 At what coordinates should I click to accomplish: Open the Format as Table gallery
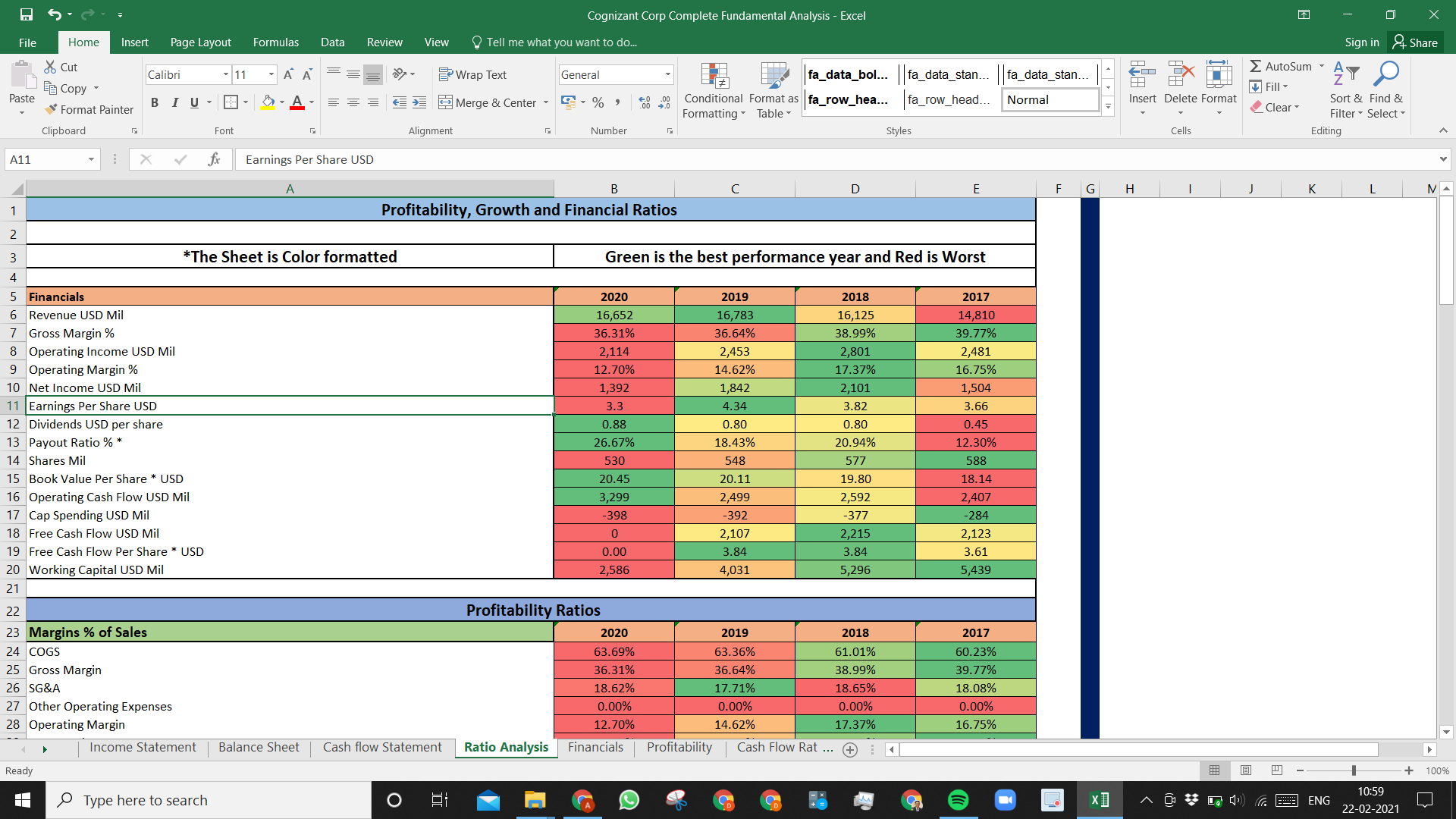coord(773,90)
